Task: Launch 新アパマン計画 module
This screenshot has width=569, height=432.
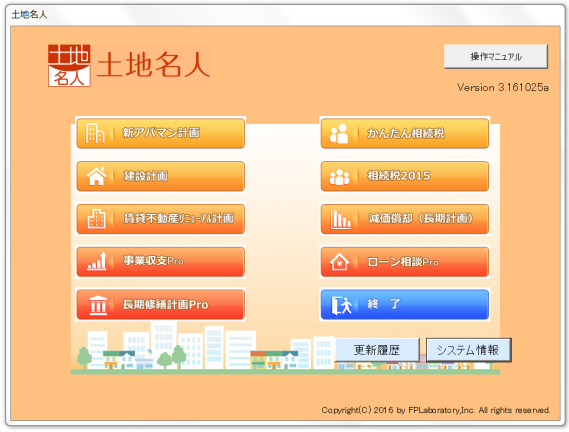Action: (161, 133)
